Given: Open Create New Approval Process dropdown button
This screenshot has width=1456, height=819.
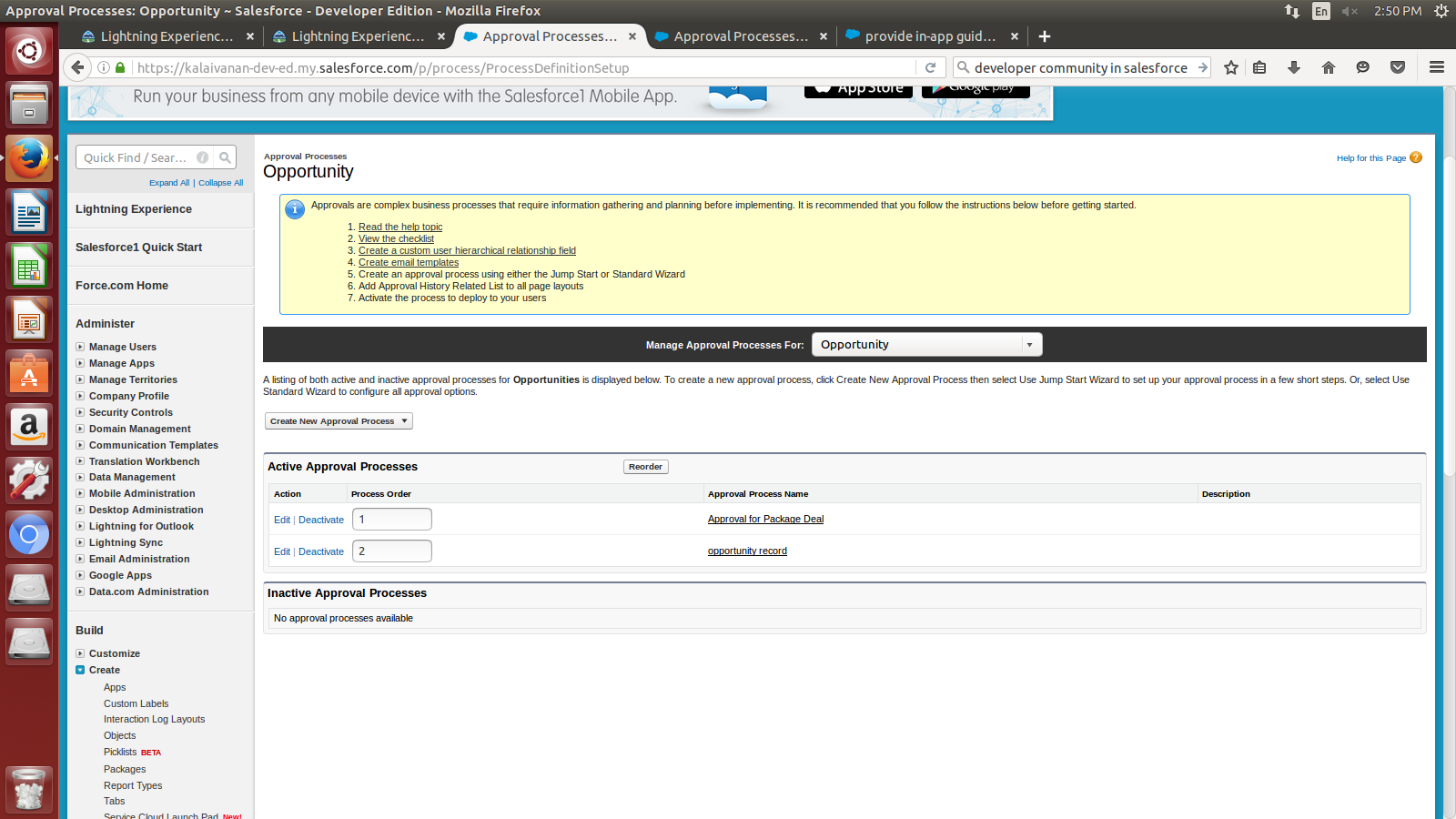Looking at the screenshot, I should tap(339, 421).
